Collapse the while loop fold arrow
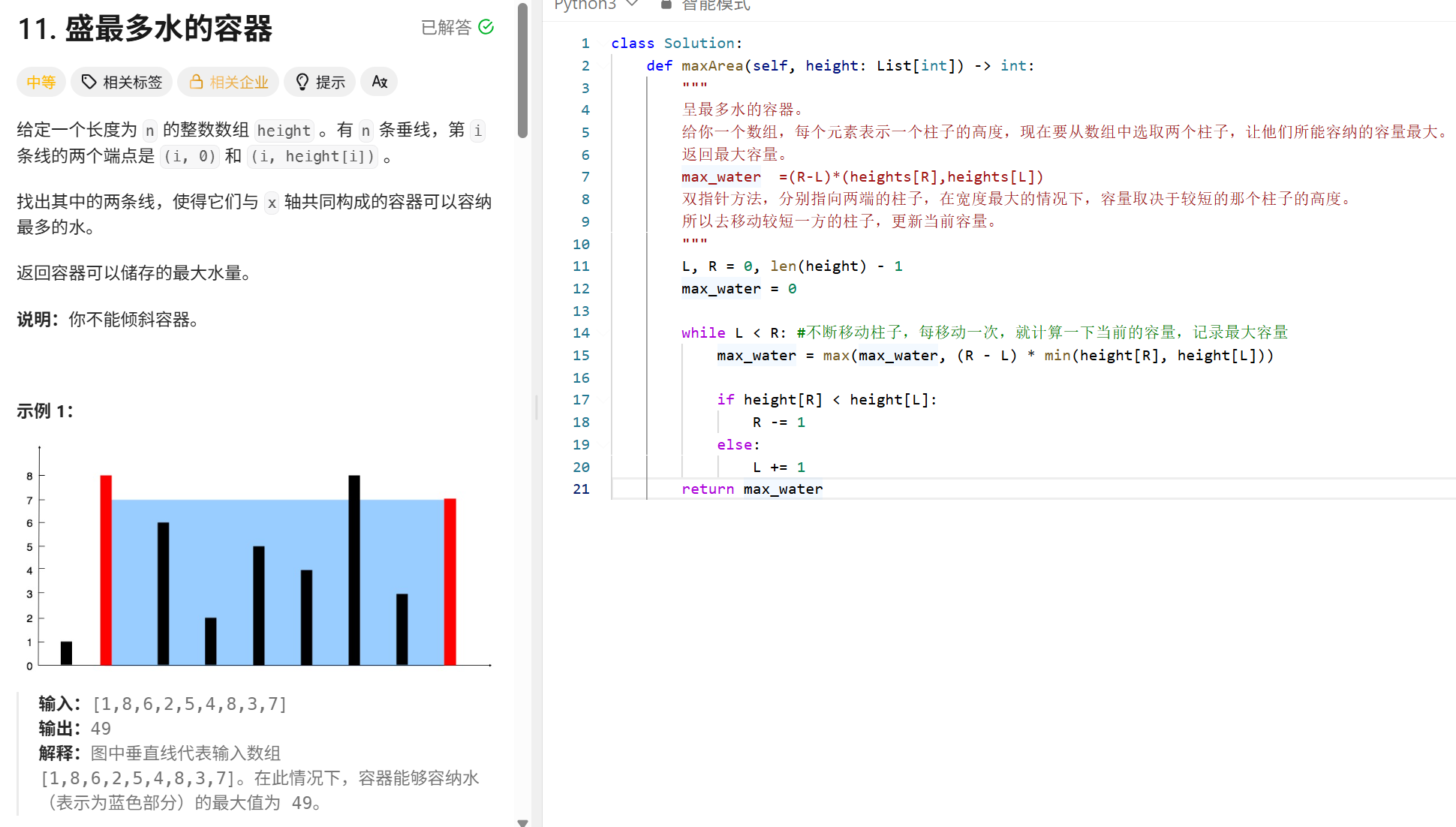The height and width of the screenshot is (827, 1456). tap(602, 333)
